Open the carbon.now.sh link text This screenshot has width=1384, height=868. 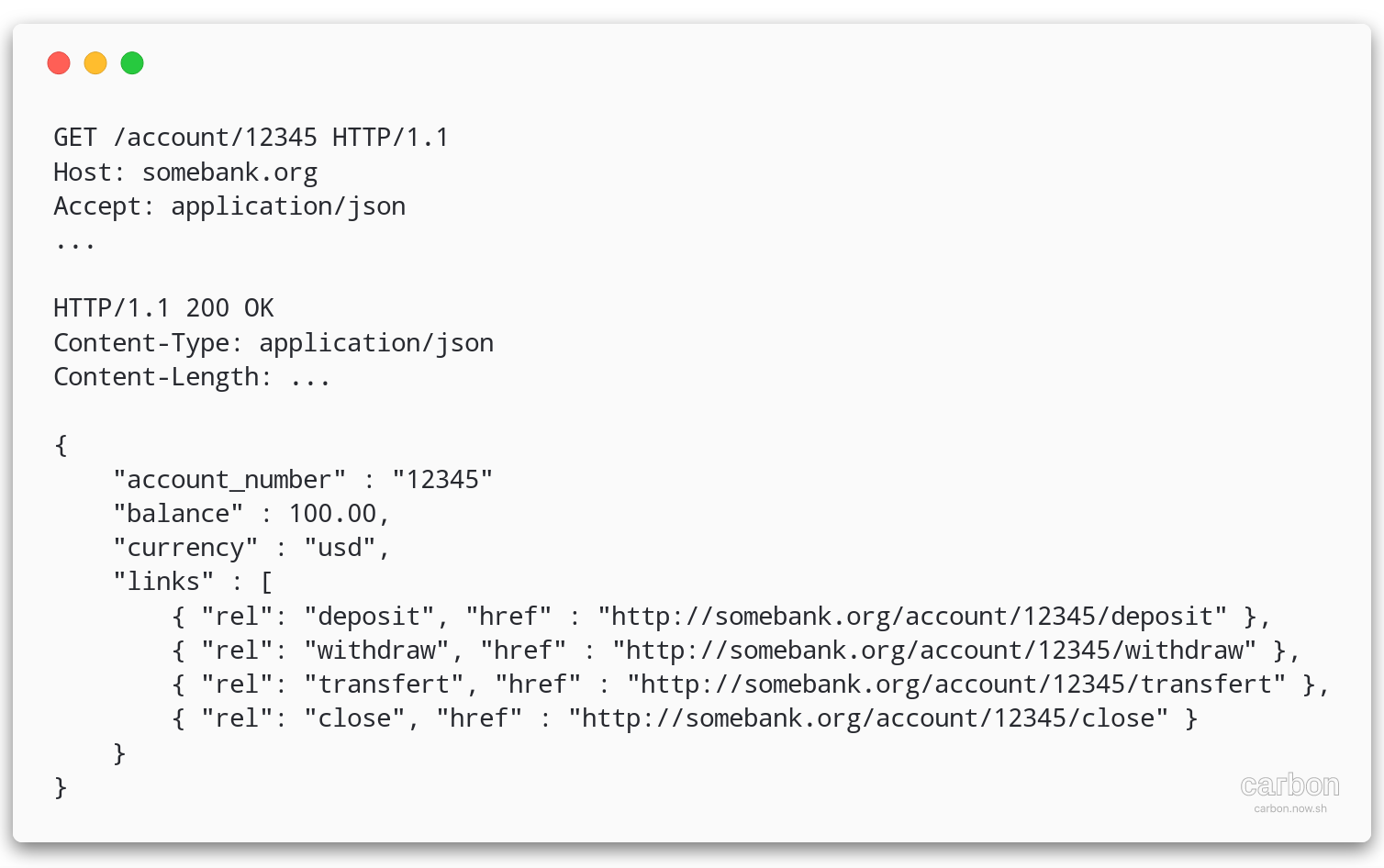(1290, 808)
